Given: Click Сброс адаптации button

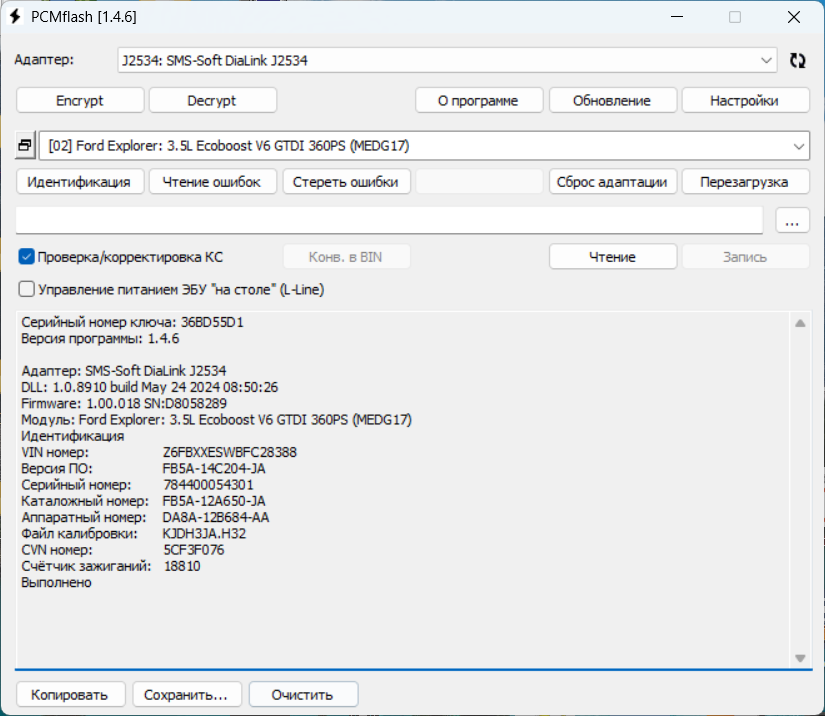Looking at the screenshot, I should pos(612,182).
